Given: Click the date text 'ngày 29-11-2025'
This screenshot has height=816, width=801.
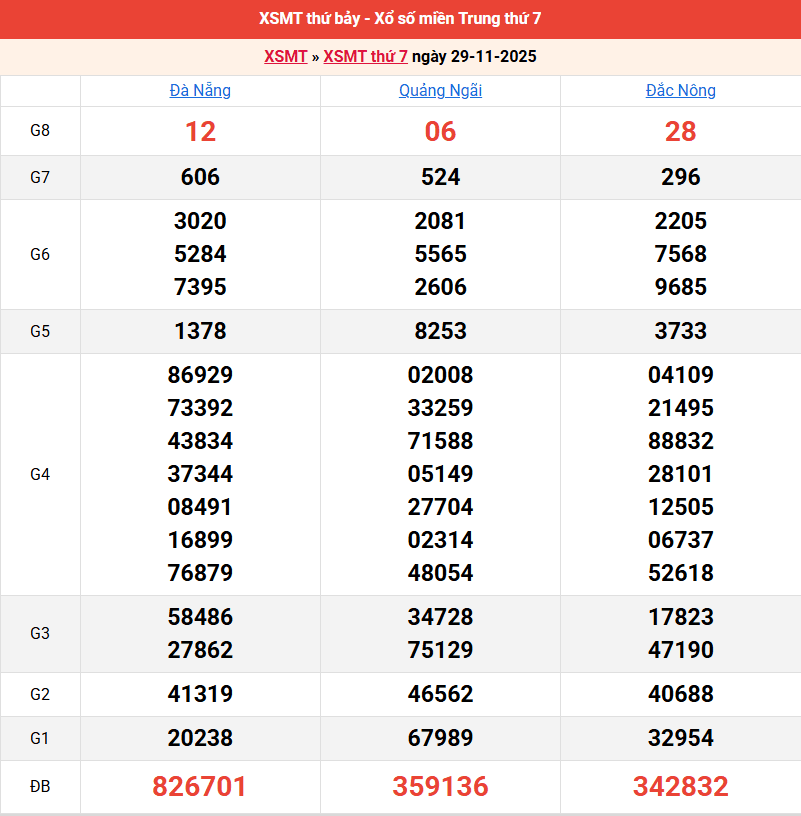Looking at the screenshot, I should tap(474, 56).
